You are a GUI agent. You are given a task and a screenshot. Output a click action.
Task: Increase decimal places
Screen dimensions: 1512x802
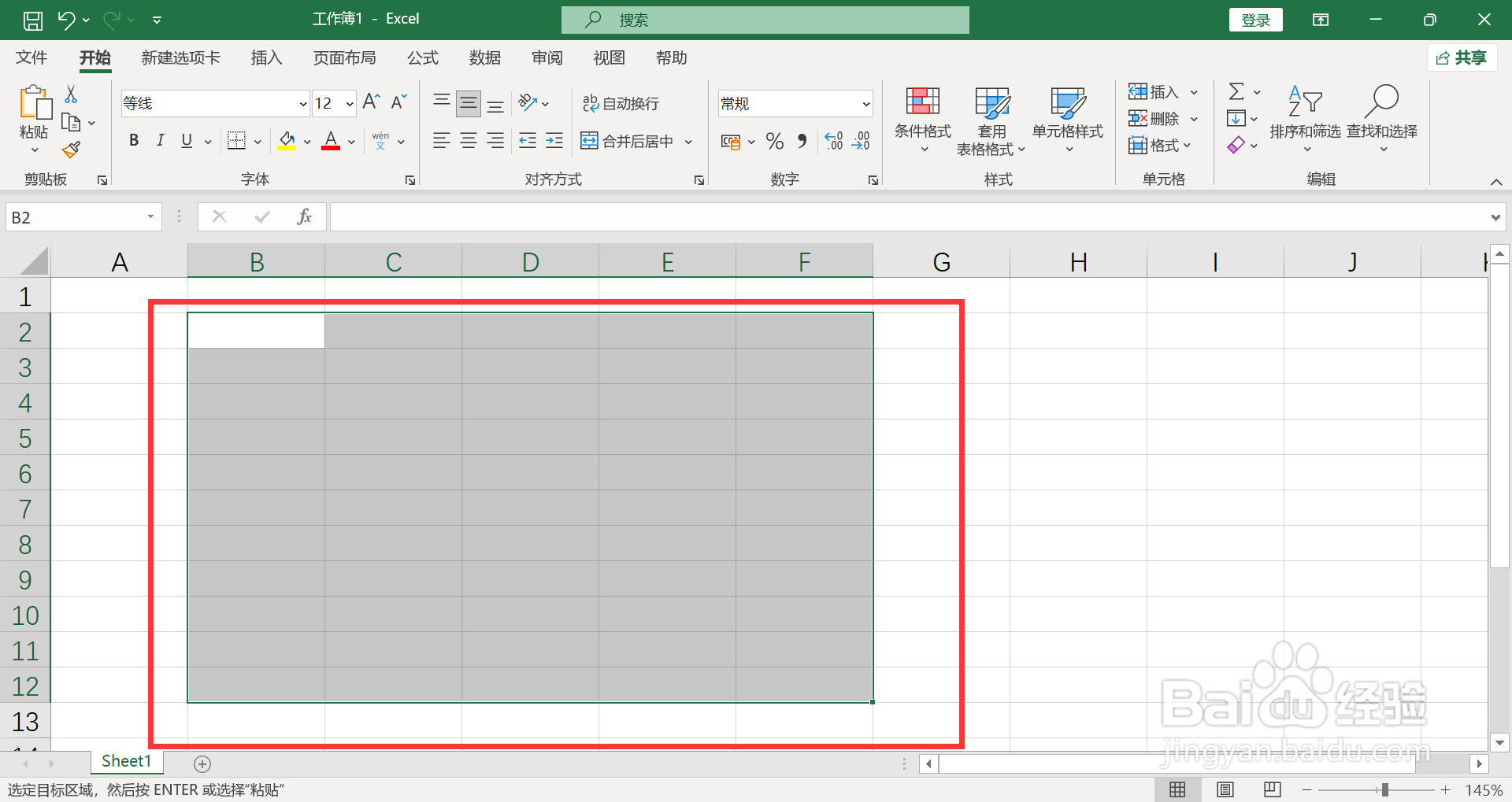[834, 142]
